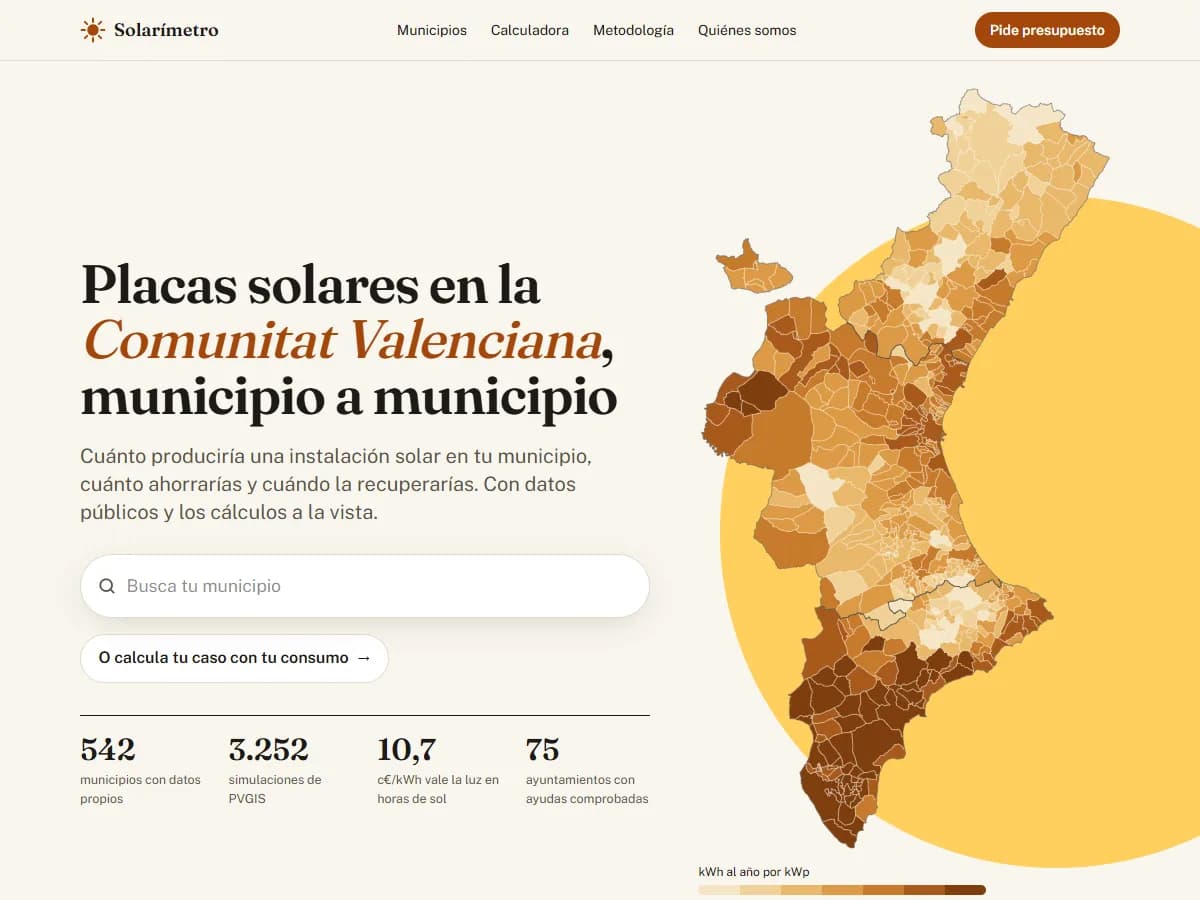Open the Metodología nav link
The width and height of the screenshot is (1200, 900).
(x=633, y=30)
